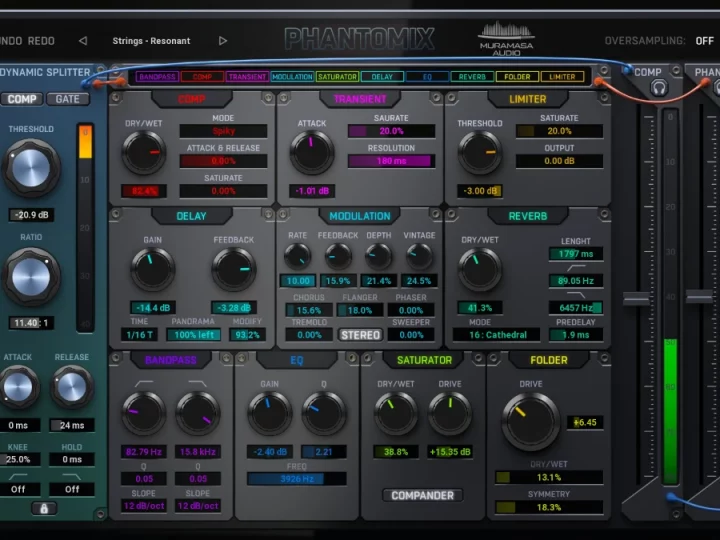This screenshot has height=540, width=720.
Task: Toggle STEREO button in Modulation module
Action: [x=360, y=335]
